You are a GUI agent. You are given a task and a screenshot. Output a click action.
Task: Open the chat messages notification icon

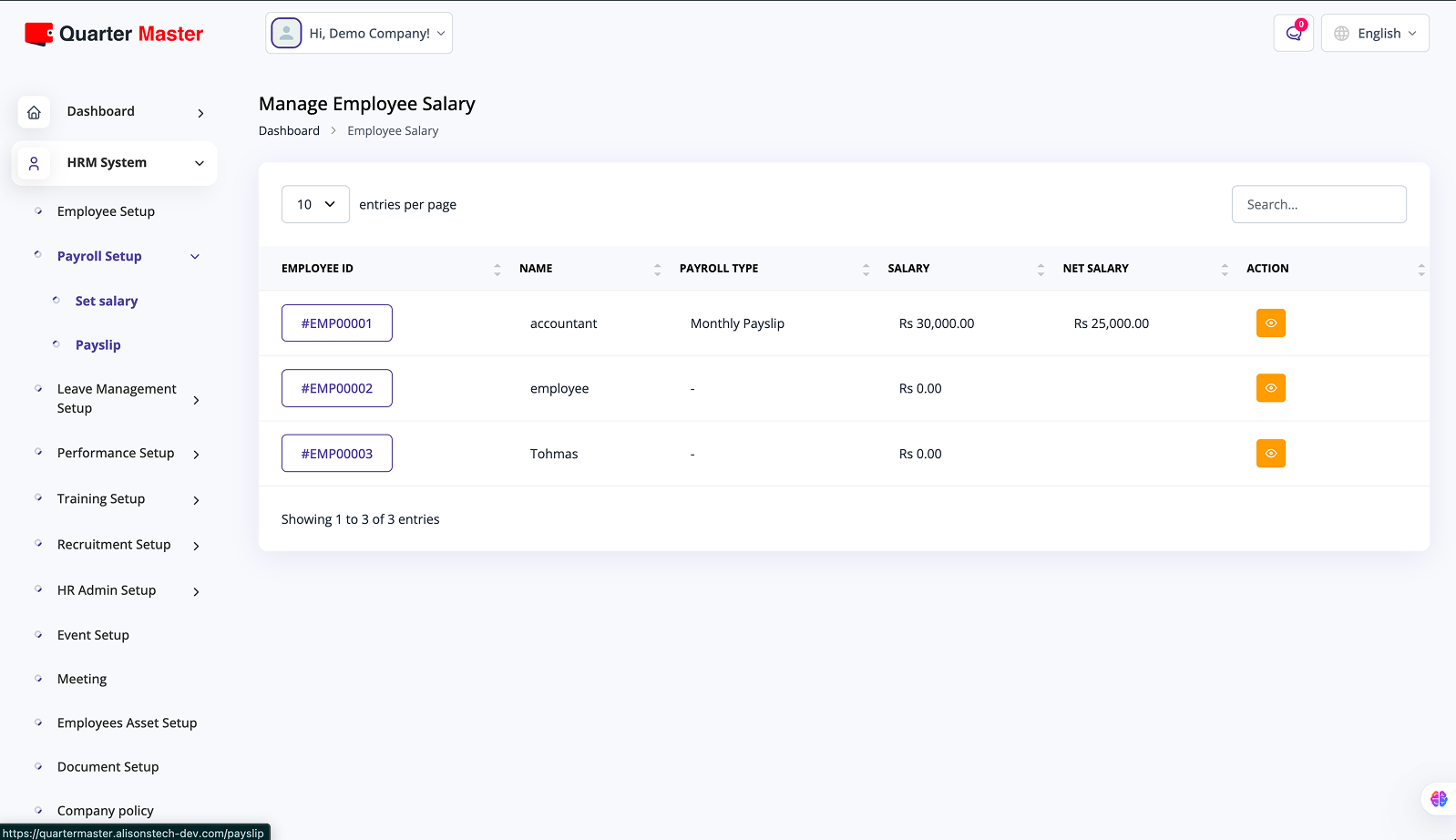click(x=1293, y=34)
